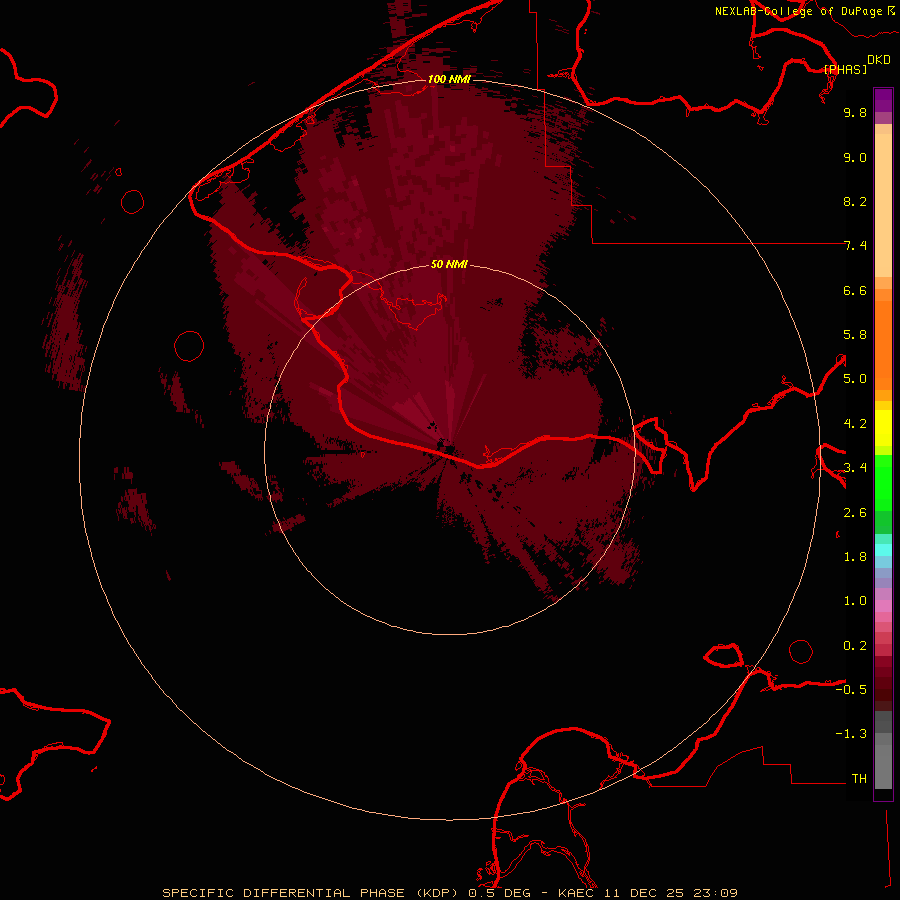Click the 6.6 scale value
Viewport: 900px width, 900px height.
[855, 290]
